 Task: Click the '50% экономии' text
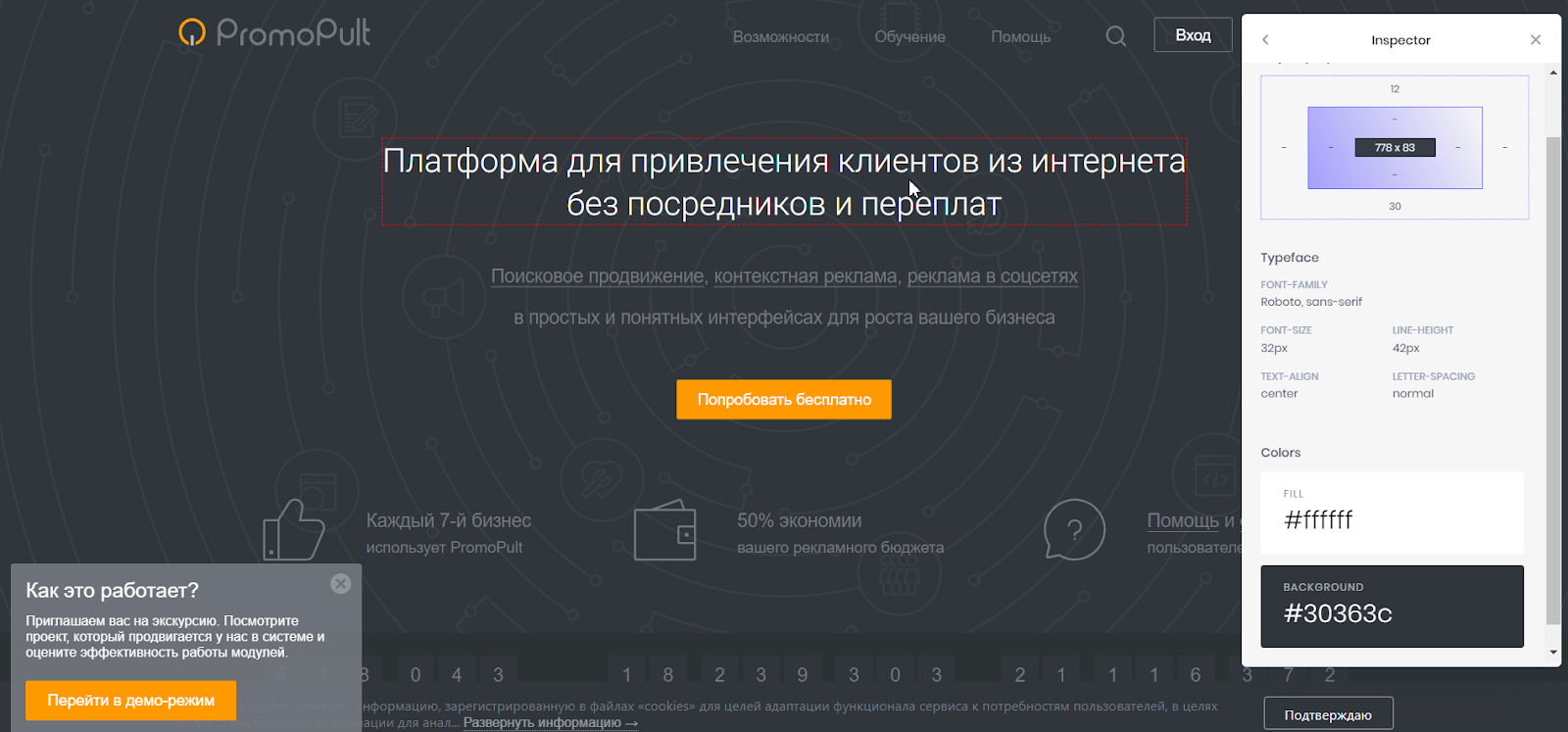[x=800, y=520]
